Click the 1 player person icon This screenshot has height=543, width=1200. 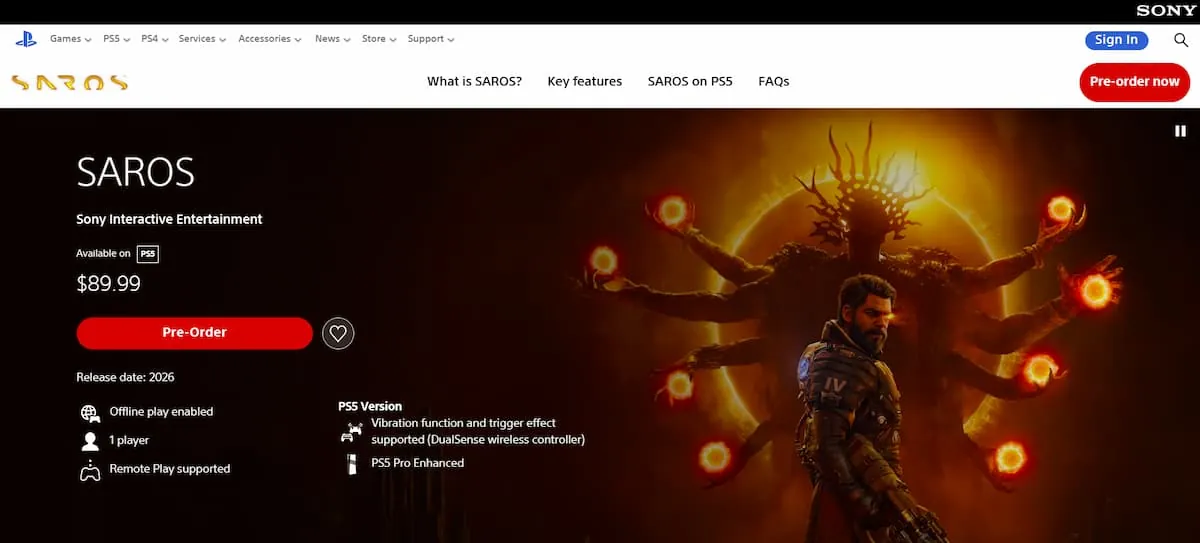pyautogui.click(x=90, y=441)
